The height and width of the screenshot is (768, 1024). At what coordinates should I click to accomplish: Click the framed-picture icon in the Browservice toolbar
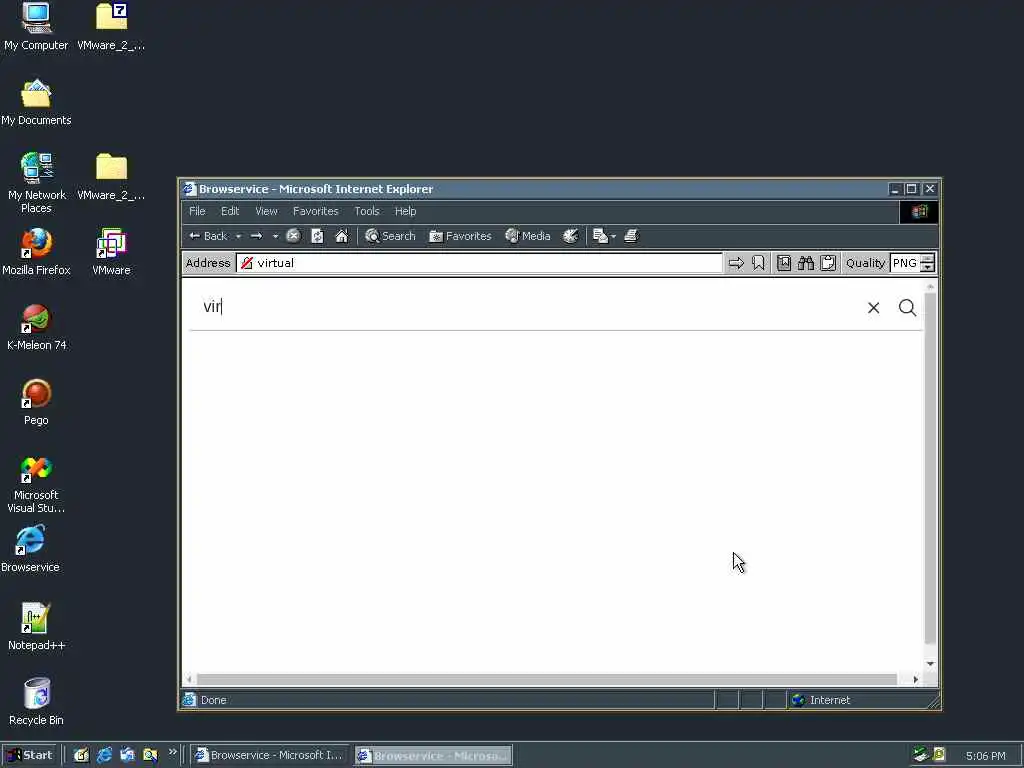[x=784, y=263]
